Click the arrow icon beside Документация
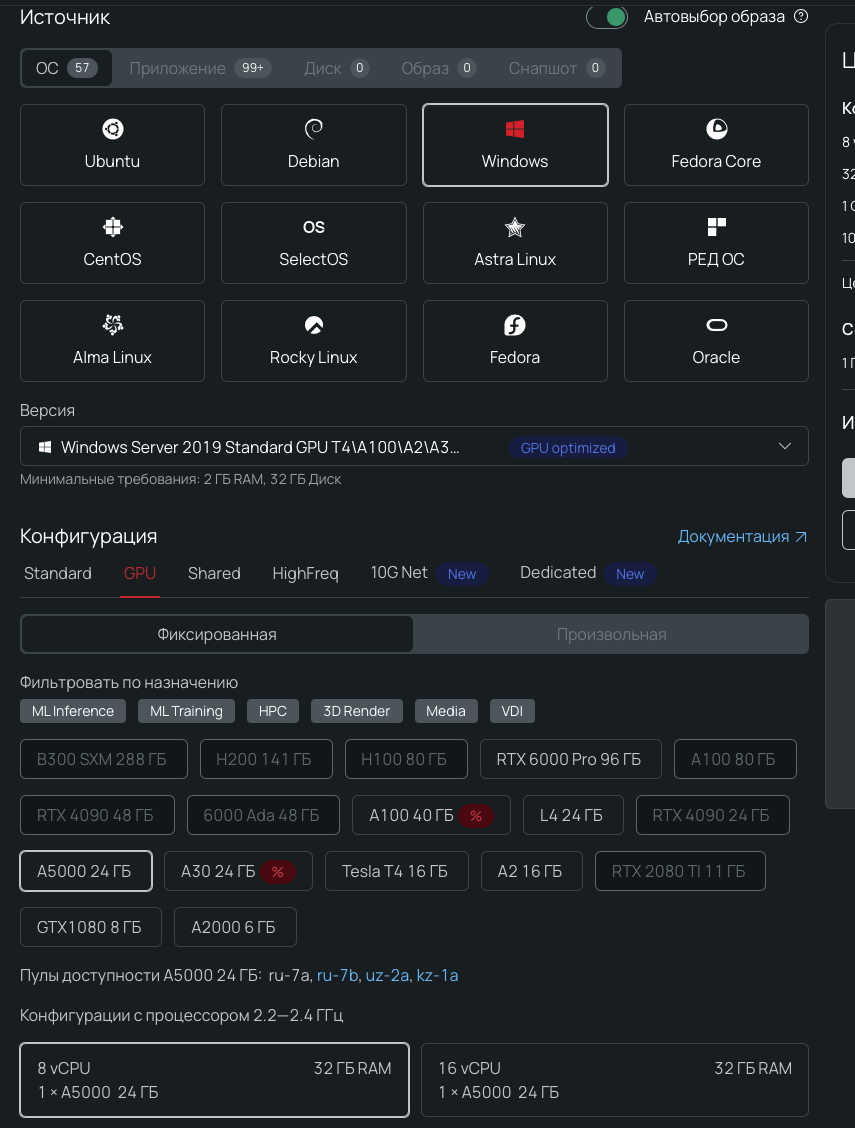 click(801, 537)
